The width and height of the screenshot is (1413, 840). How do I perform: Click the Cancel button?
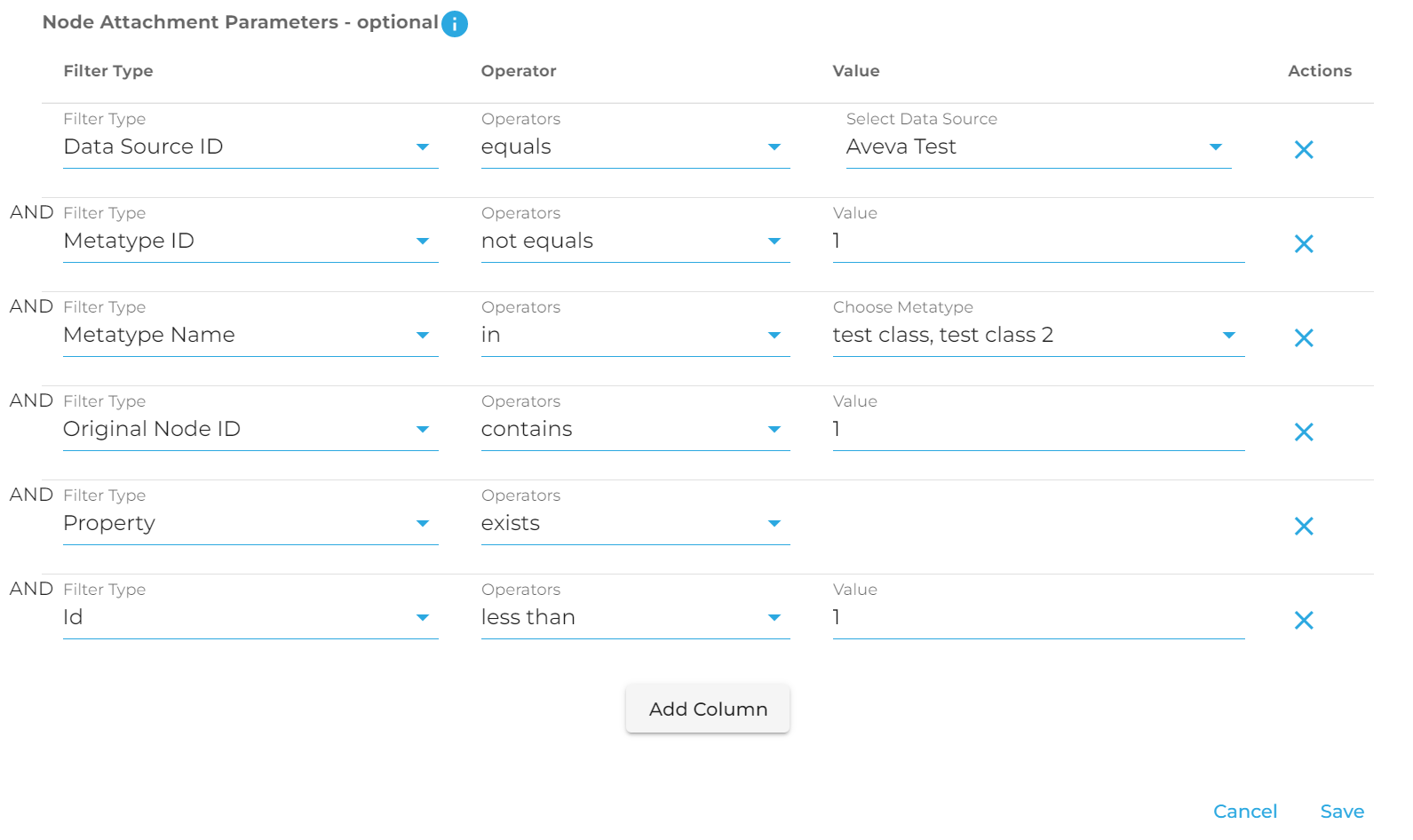(x=1245, y=812)
